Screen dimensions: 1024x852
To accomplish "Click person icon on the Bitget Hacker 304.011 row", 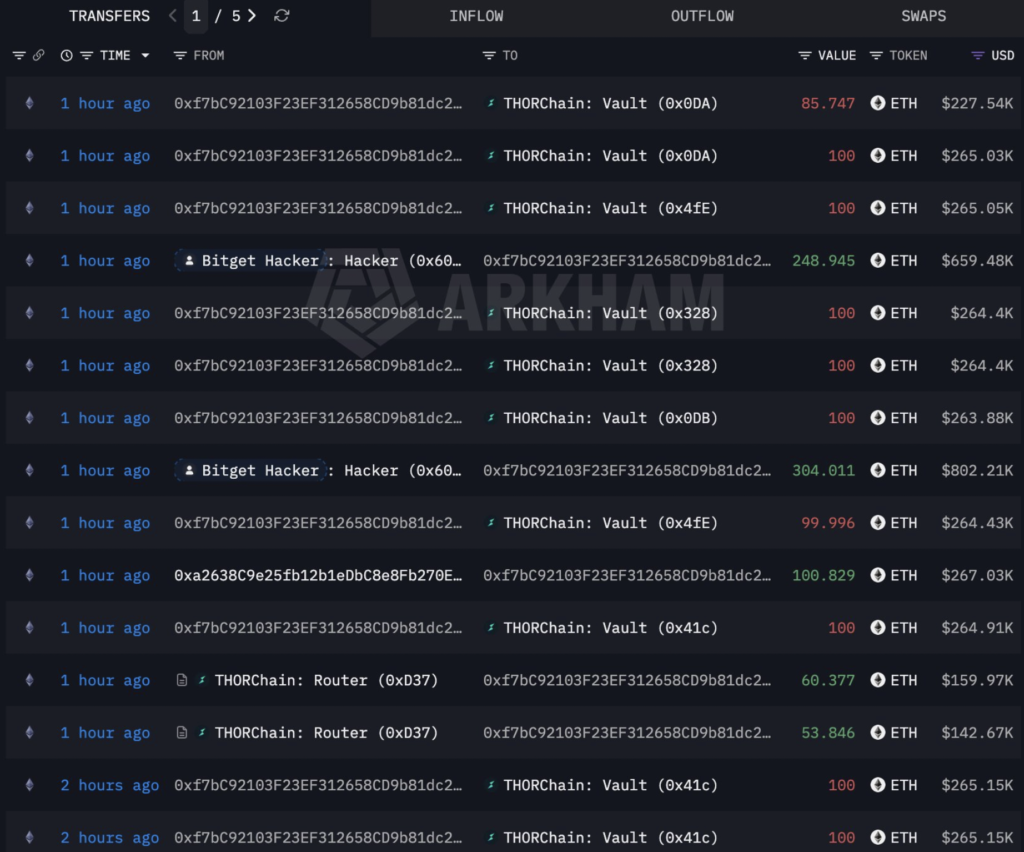I will click(189, 470).
